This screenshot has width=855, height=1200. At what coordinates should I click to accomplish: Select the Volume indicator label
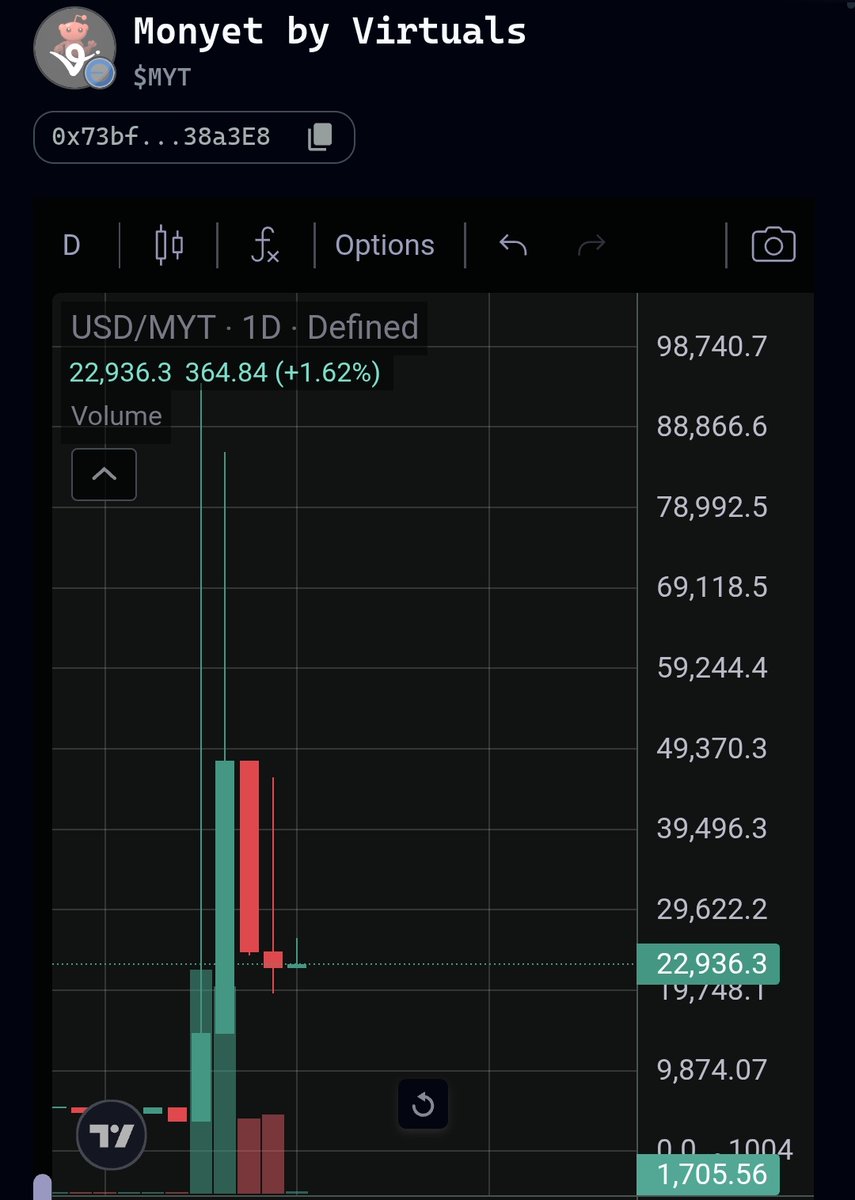point(116,416)
